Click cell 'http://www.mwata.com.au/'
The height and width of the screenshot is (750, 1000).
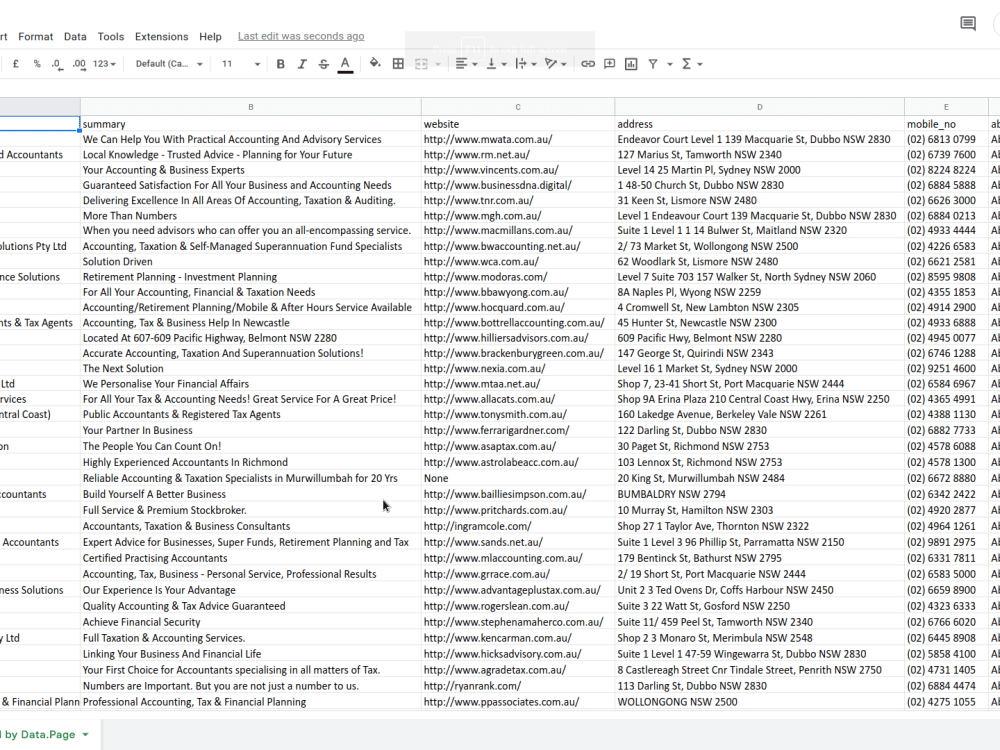tap(518, 139)
